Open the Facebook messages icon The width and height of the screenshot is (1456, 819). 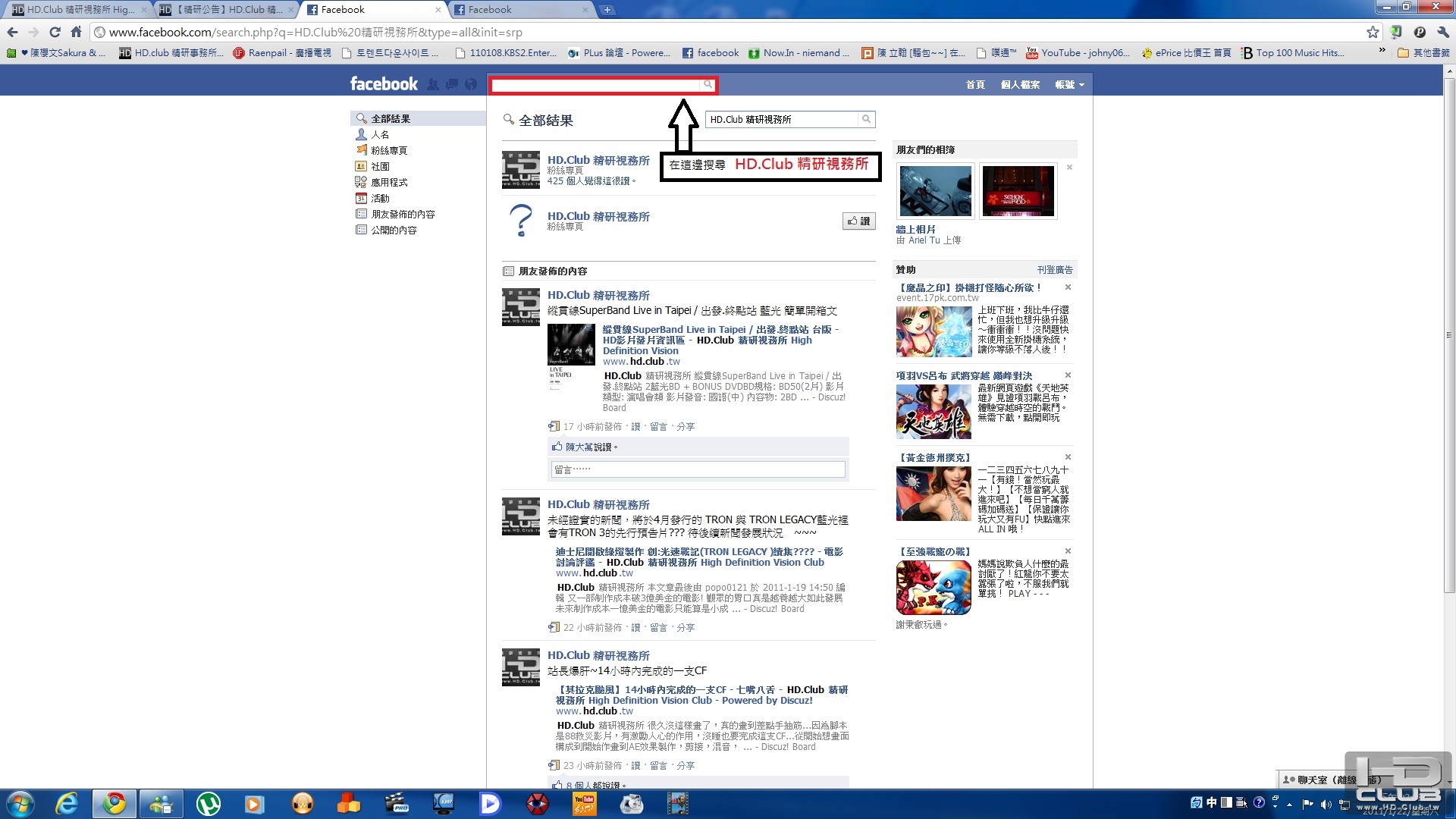click(452, 84)
